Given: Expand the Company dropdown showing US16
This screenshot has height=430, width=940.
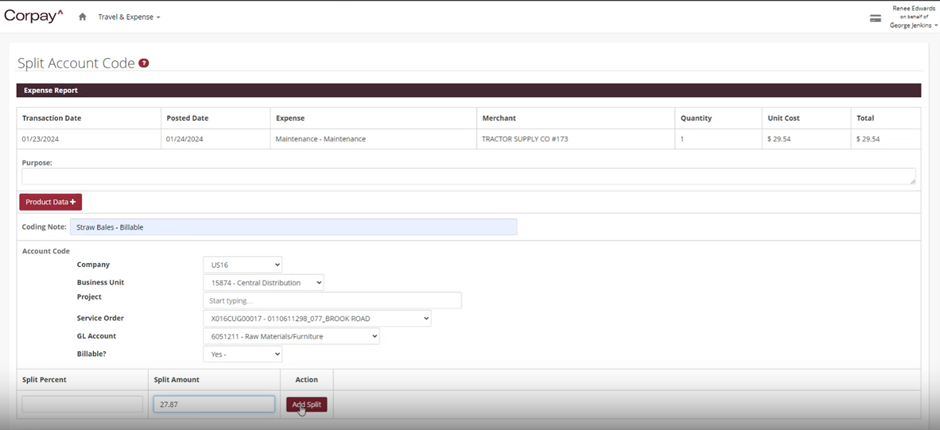Looking at the screenshot, I should (x=242, y=265).
